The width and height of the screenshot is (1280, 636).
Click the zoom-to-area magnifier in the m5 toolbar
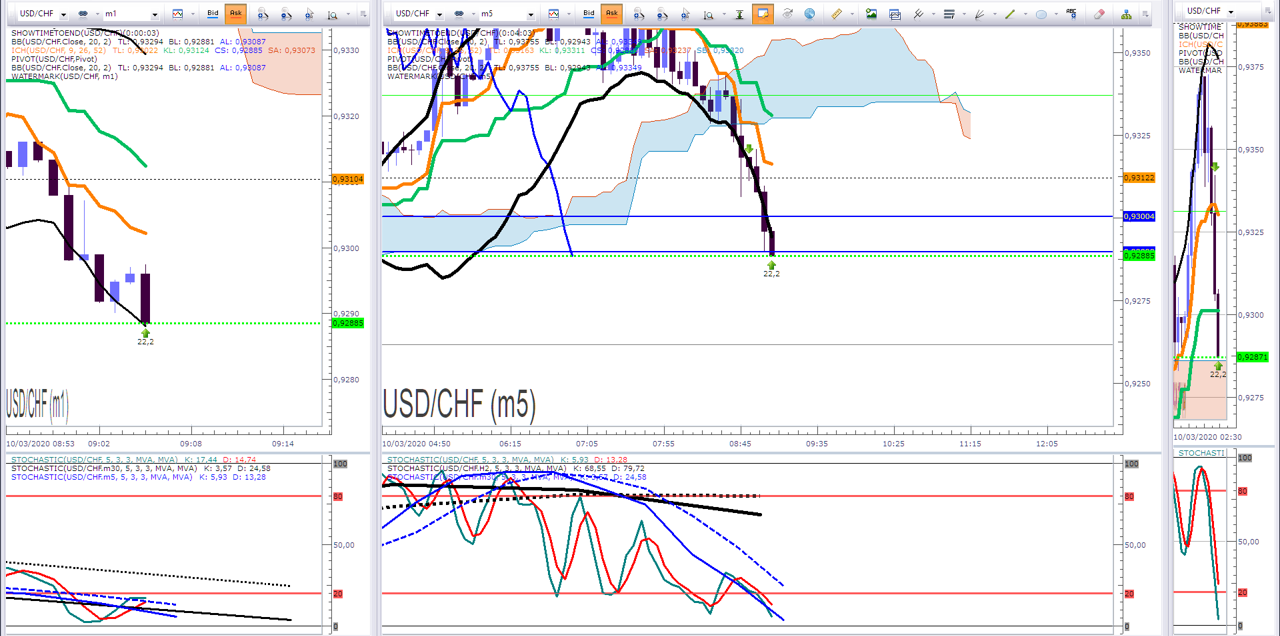pos(708,15)
